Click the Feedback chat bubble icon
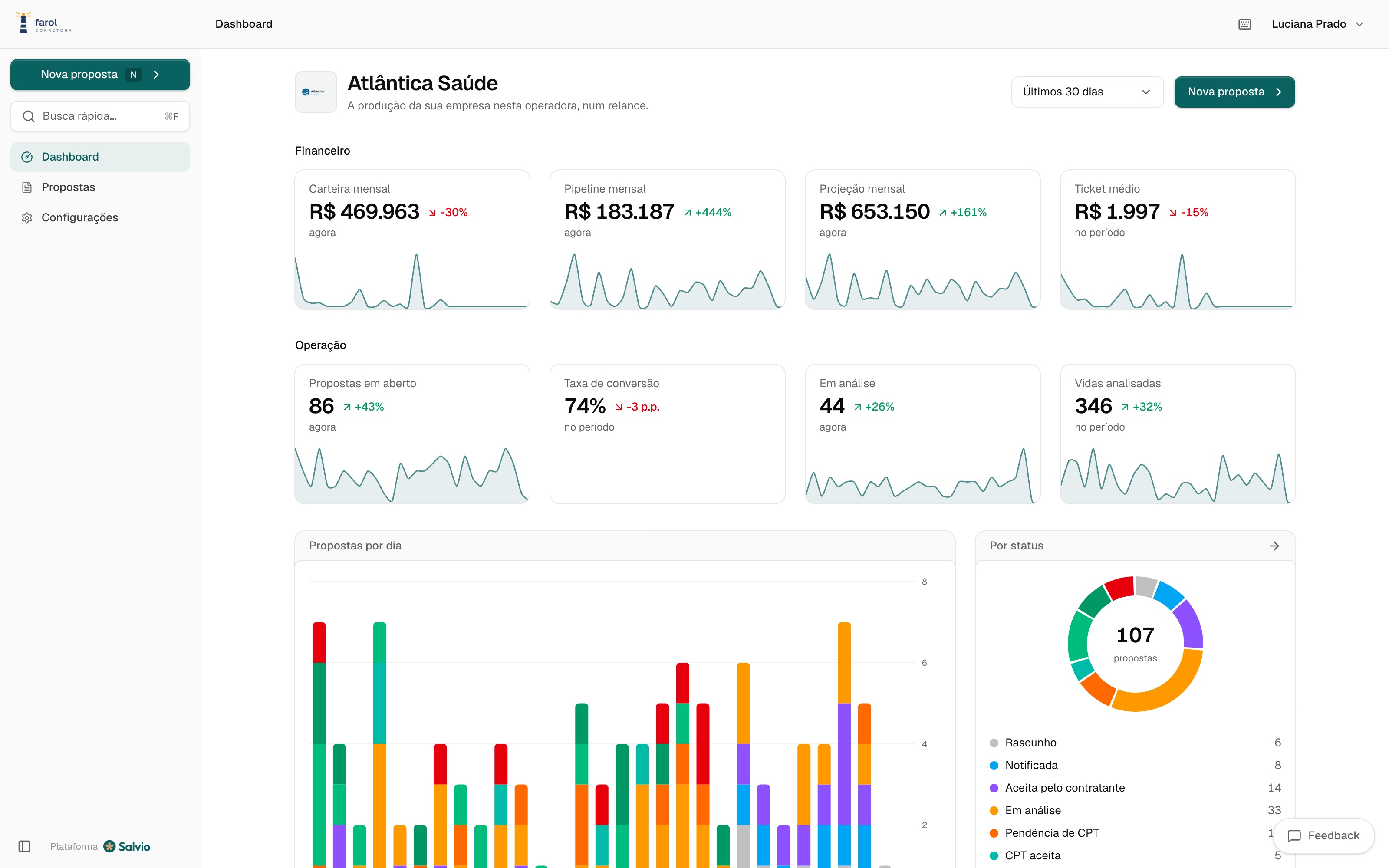Viewport: 1389px width, 868px height. point(1294,836)
